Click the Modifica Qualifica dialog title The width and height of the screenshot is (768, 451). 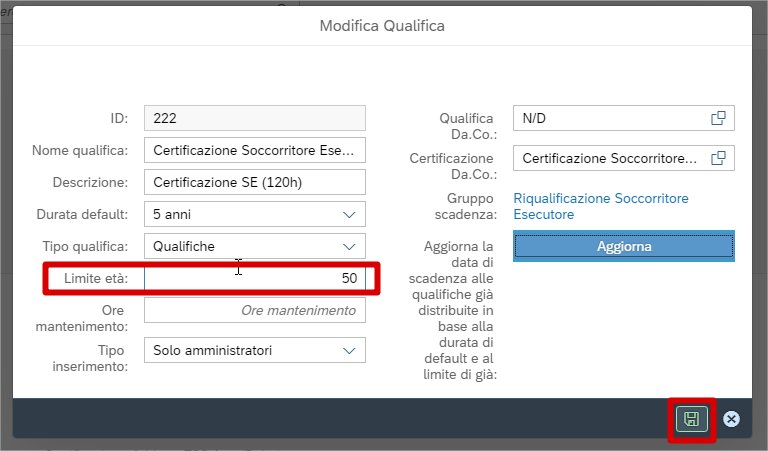tap(382, 25)
